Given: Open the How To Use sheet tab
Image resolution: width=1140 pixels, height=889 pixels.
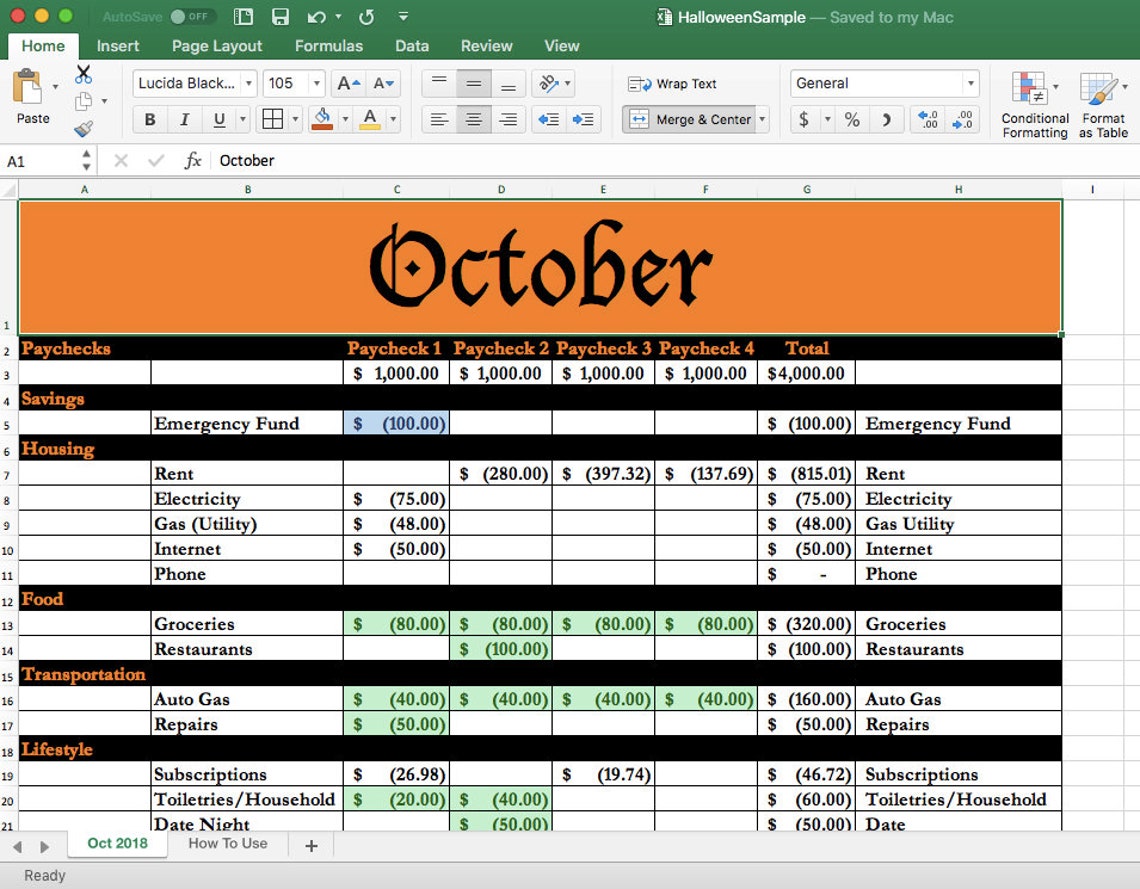Looking at the screenshot, I should (x=228, y=844).
